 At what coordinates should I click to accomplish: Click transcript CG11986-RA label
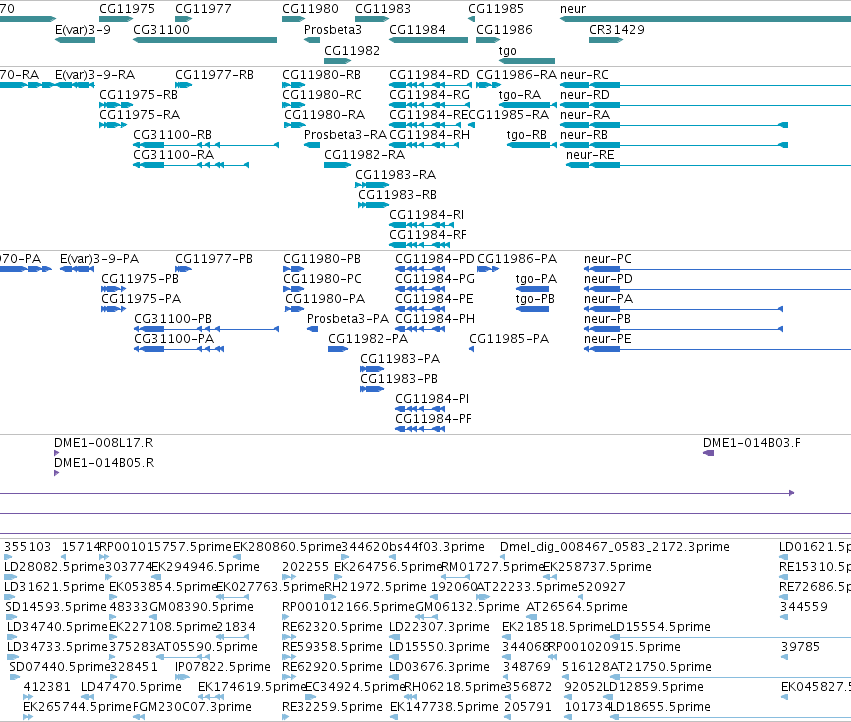(x=517, y=74)
